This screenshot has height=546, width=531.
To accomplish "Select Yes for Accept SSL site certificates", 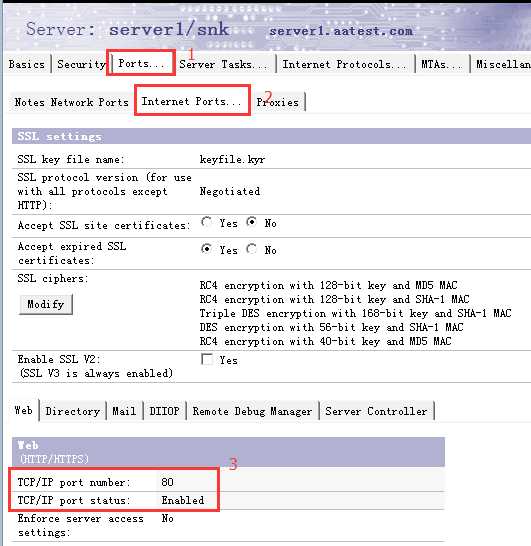I will 206,222.
